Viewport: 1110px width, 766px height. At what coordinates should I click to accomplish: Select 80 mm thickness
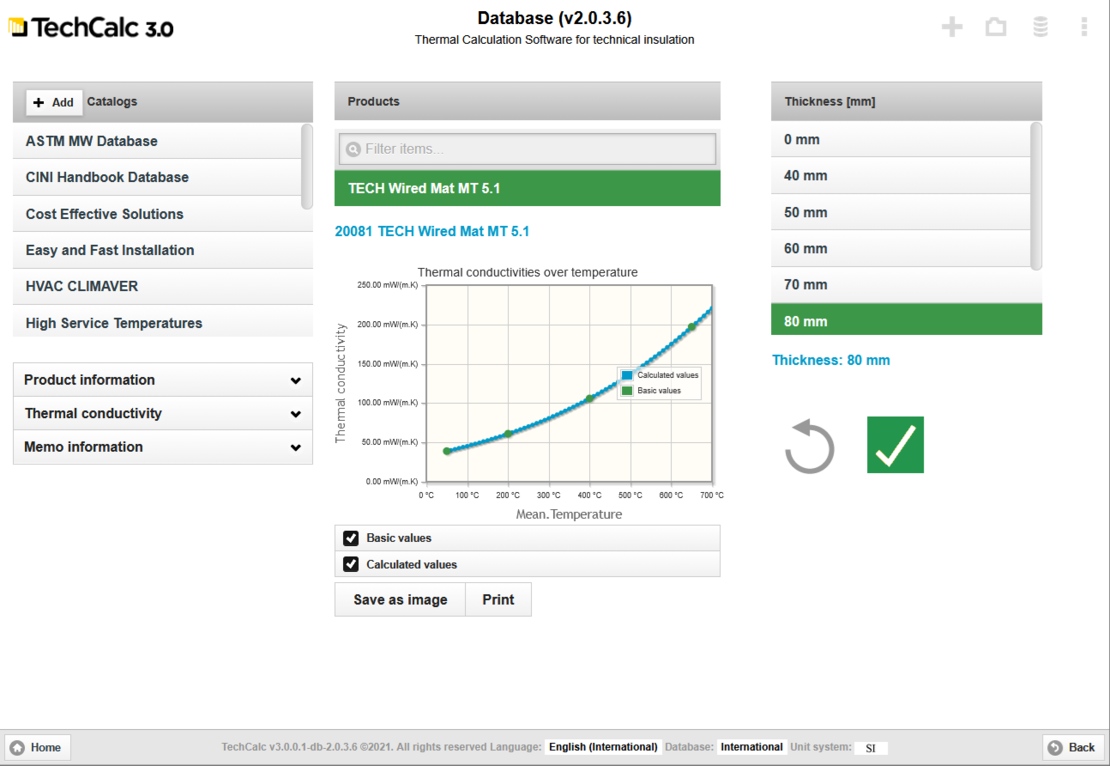(906, 321)
